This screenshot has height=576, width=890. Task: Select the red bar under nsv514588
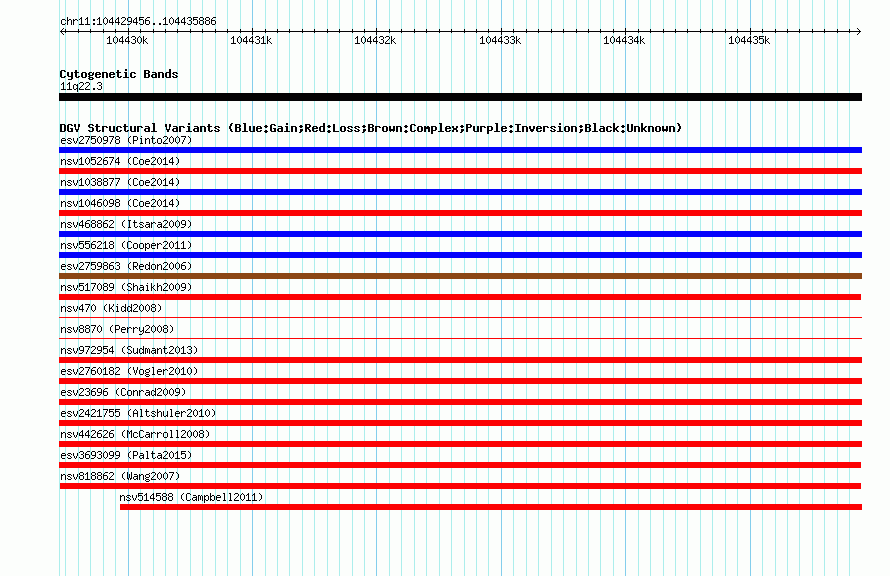pyautogui.click(x=491, y=507)
